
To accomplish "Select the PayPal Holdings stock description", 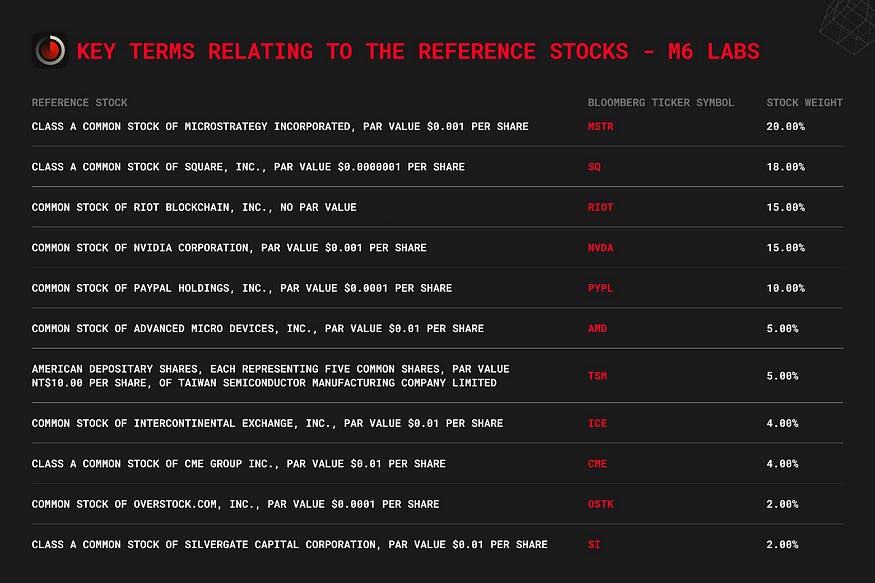I will coord(242,288).
